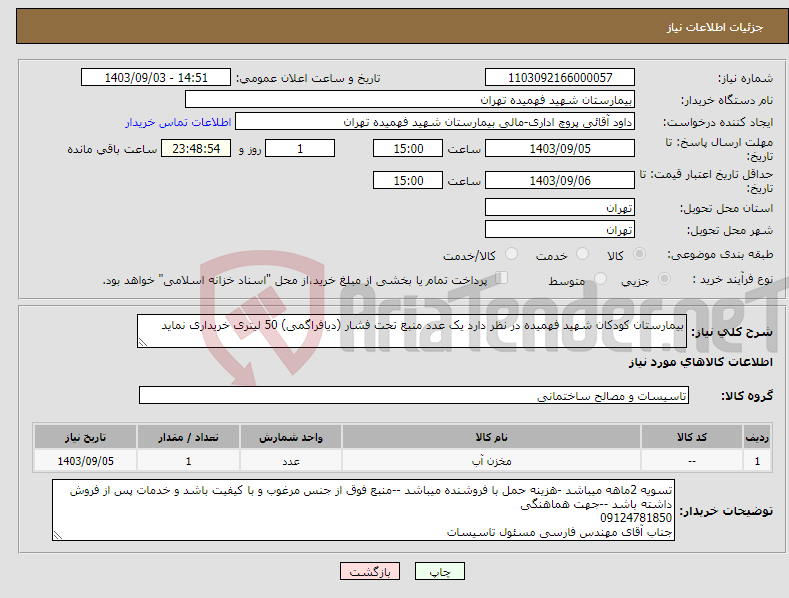
Task: Click buyer name field بیمارستان شهید فهمیده تهران
Action: pyautogui.click(x=410, y=99)
